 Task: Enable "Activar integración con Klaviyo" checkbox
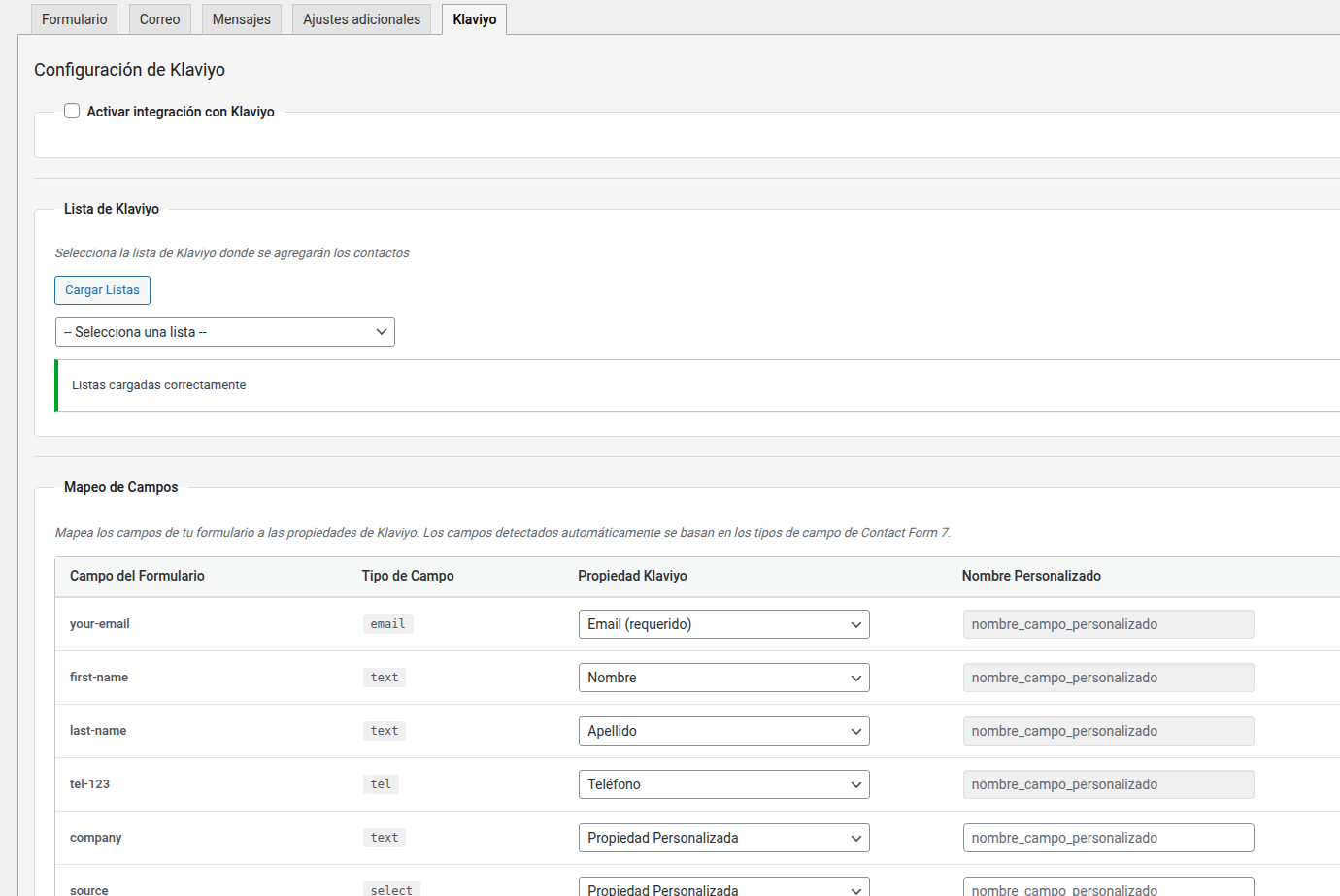tap(72, 111)
